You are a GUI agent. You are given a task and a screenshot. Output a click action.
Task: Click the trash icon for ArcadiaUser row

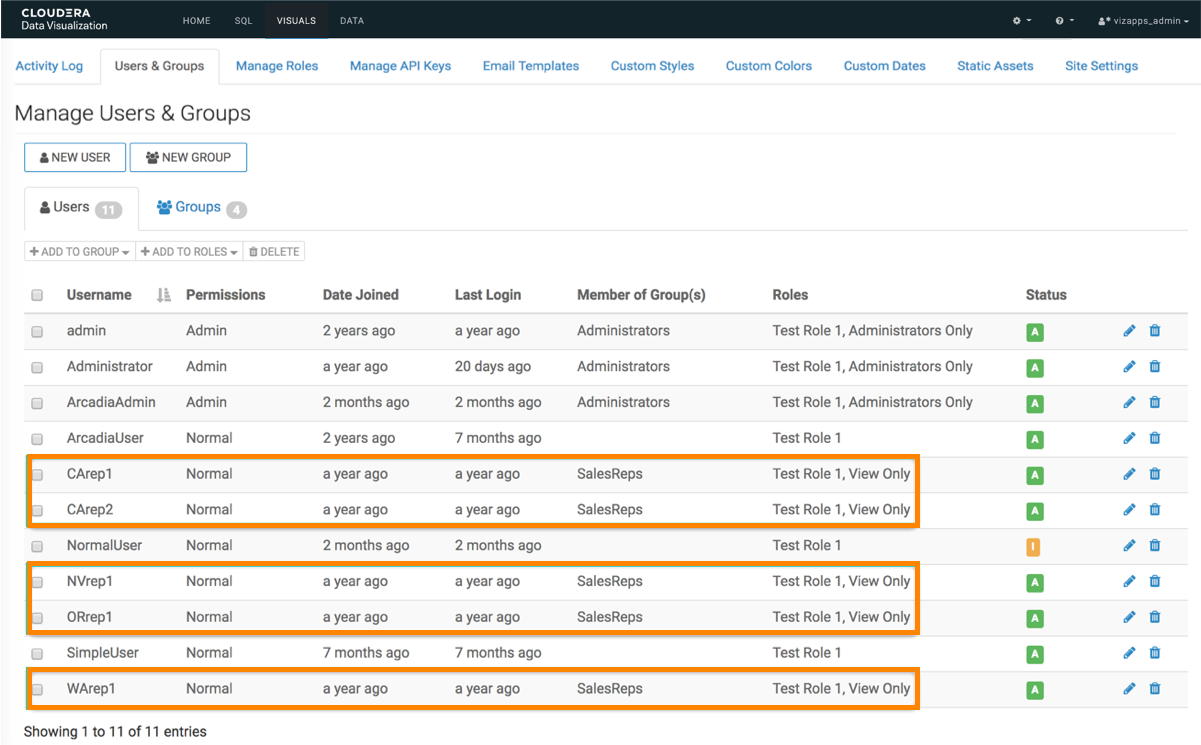[1155, 438]
